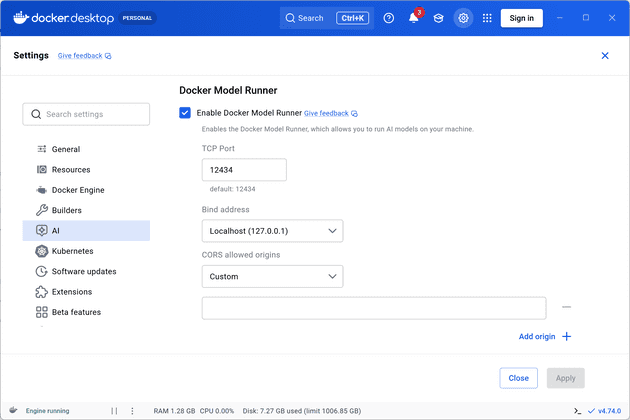This screenshot has height=420, width=630.
Task: Click the 'default: 12434' hint text
Action: 232,189
